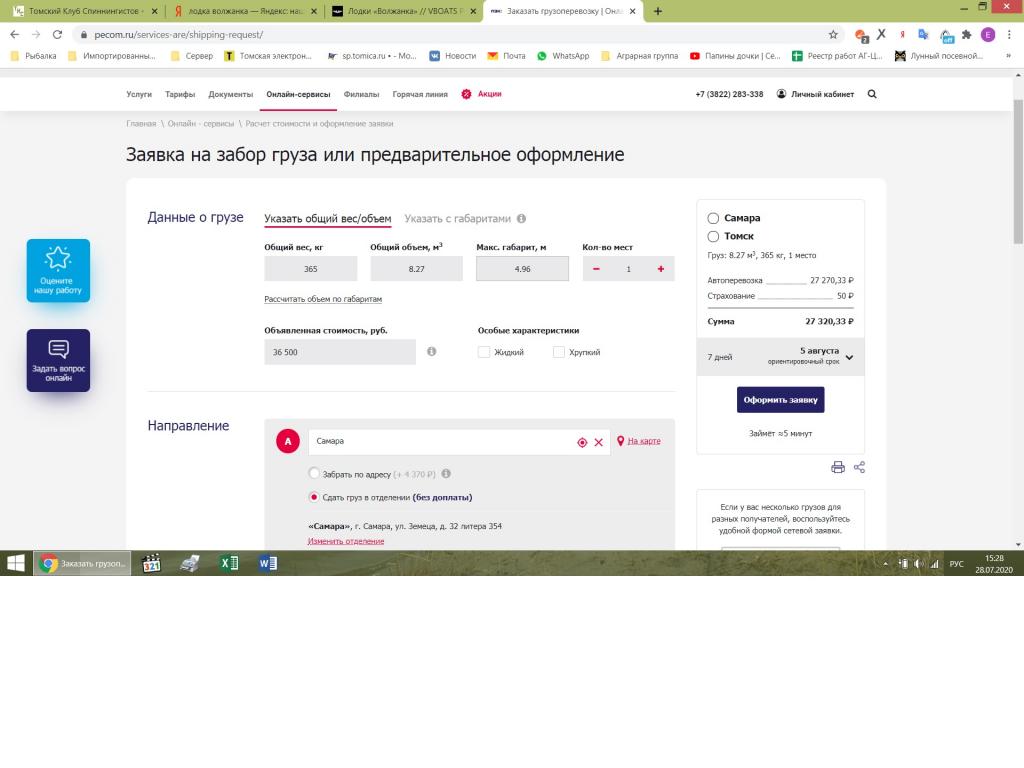Click the Изменить отделение link
Screen dimensions: 1024x768
[x=345, y=541]
